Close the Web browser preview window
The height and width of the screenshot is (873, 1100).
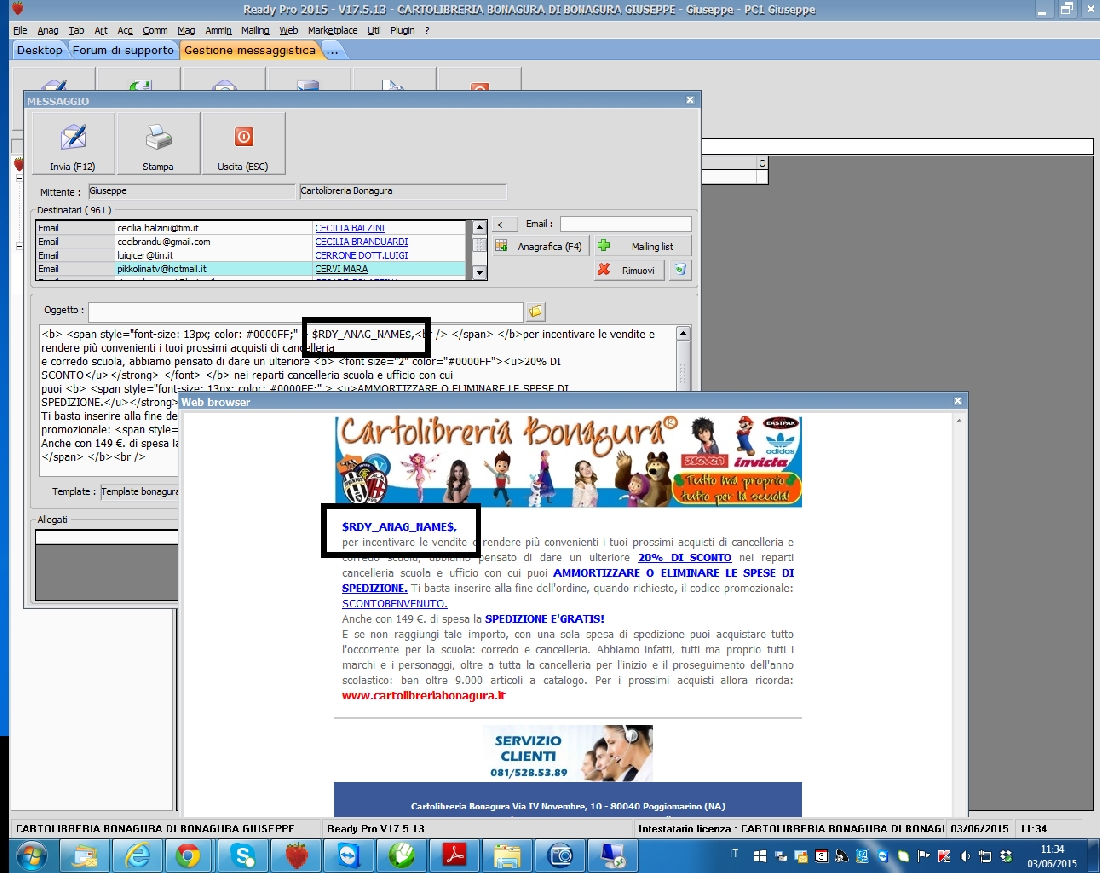pos(958,401)
